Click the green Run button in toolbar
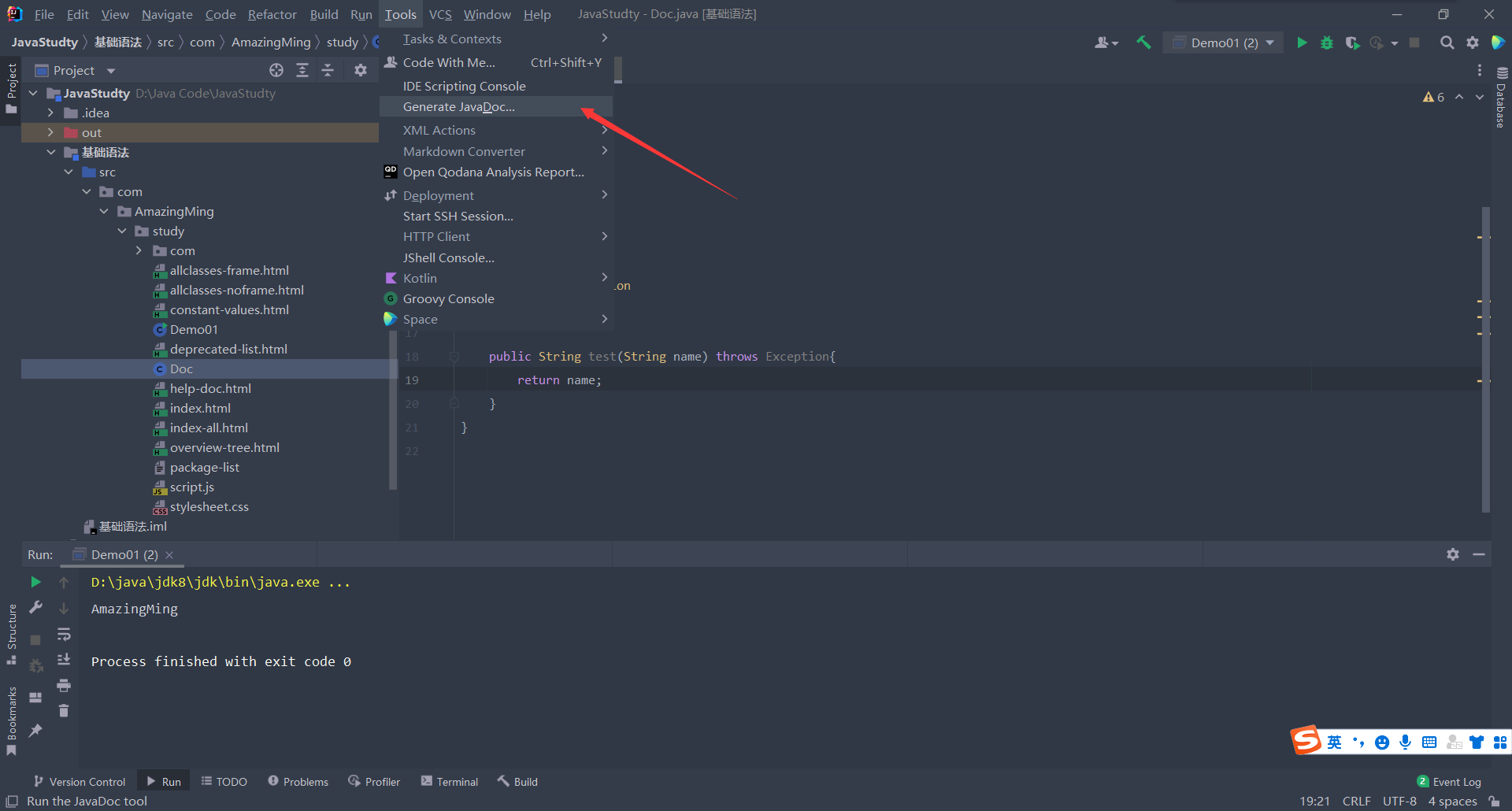 click(x=1302, y=43)
